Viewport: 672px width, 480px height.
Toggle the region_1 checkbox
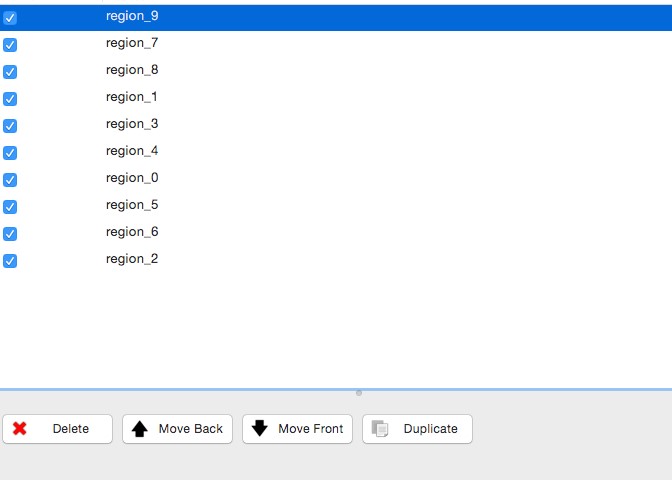click(10, 99)
